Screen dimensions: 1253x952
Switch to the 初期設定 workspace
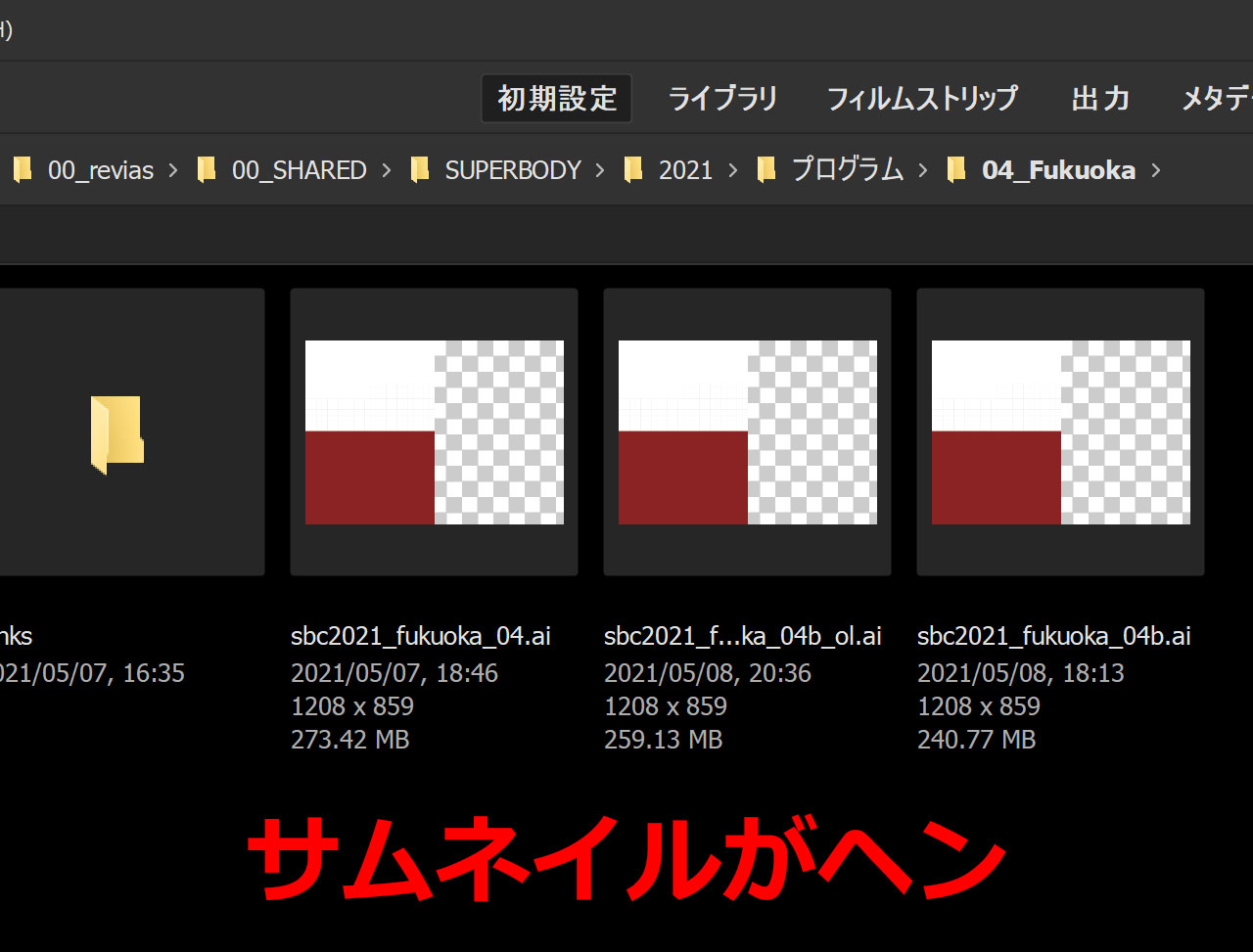[x=557, y=99]
